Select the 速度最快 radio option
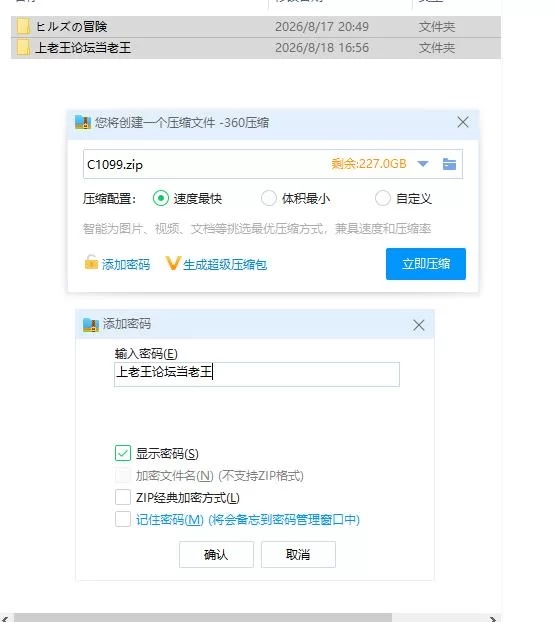The image size is (555, 622). pyautogui.click(x=161, y=198)
